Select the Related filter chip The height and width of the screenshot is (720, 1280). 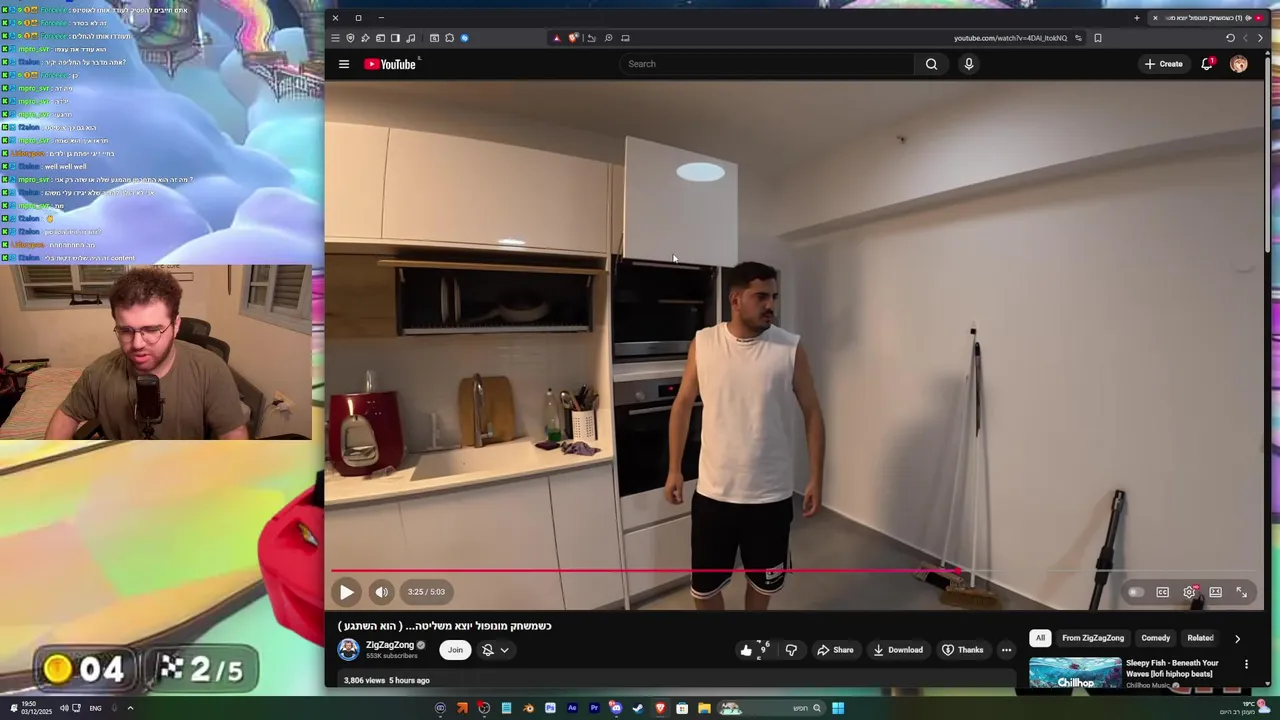pyautogui.click(x=1200, y=638)
